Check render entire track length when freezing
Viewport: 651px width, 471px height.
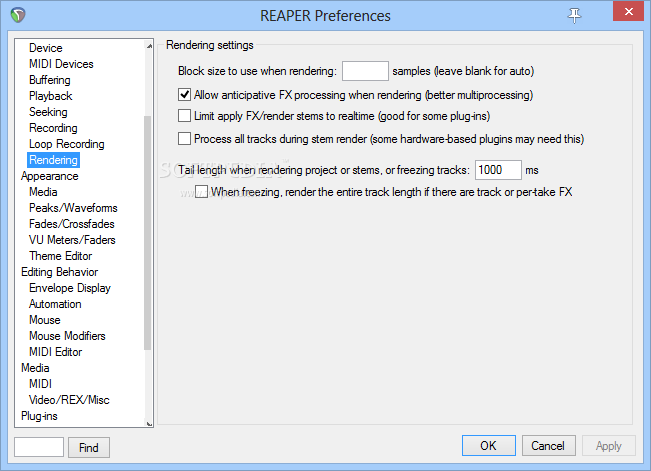pos(201,191)
